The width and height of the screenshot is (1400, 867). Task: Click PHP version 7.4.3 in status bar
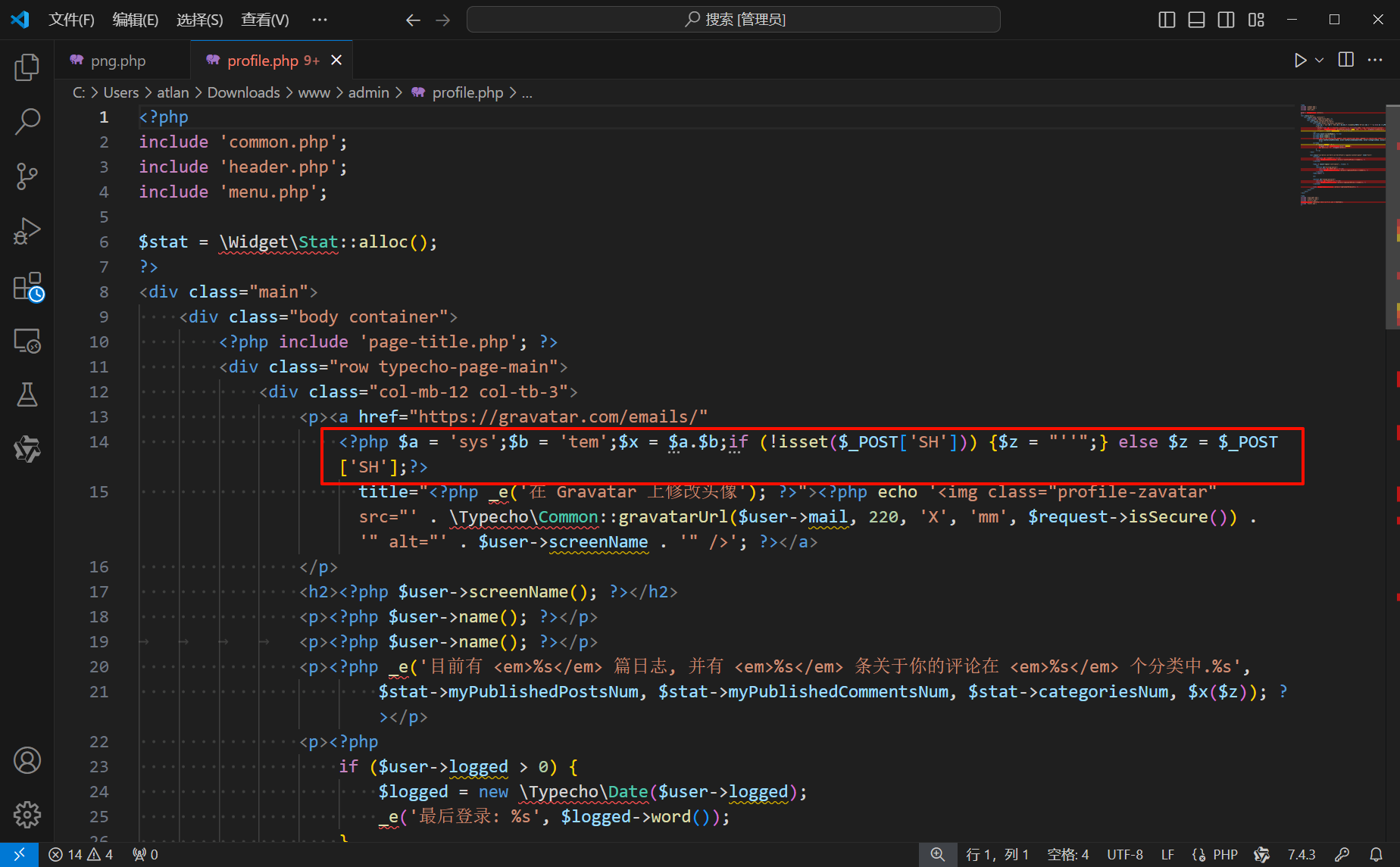1302,855
